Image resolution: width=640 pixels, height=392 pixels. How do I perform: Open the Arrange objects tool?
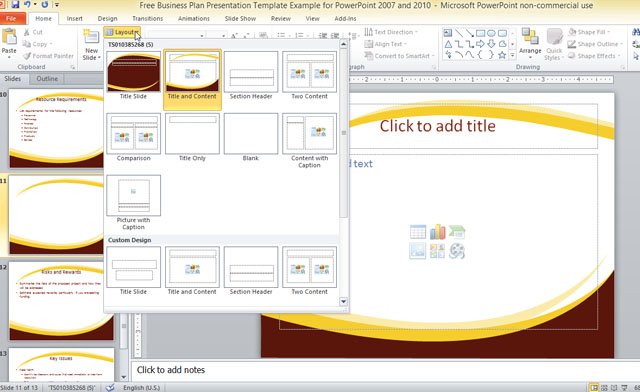530,41
